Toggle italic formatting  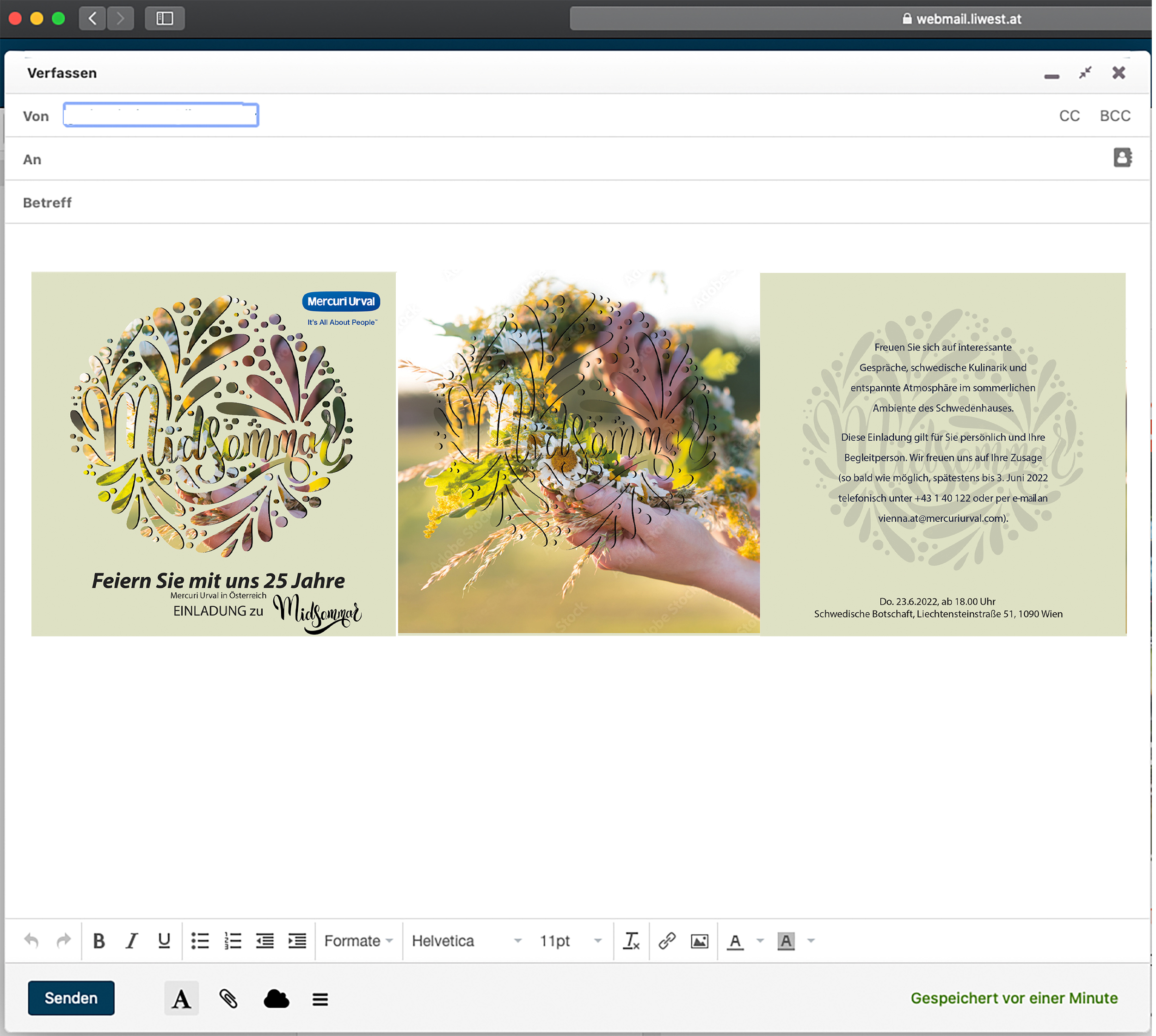[131, 941]
